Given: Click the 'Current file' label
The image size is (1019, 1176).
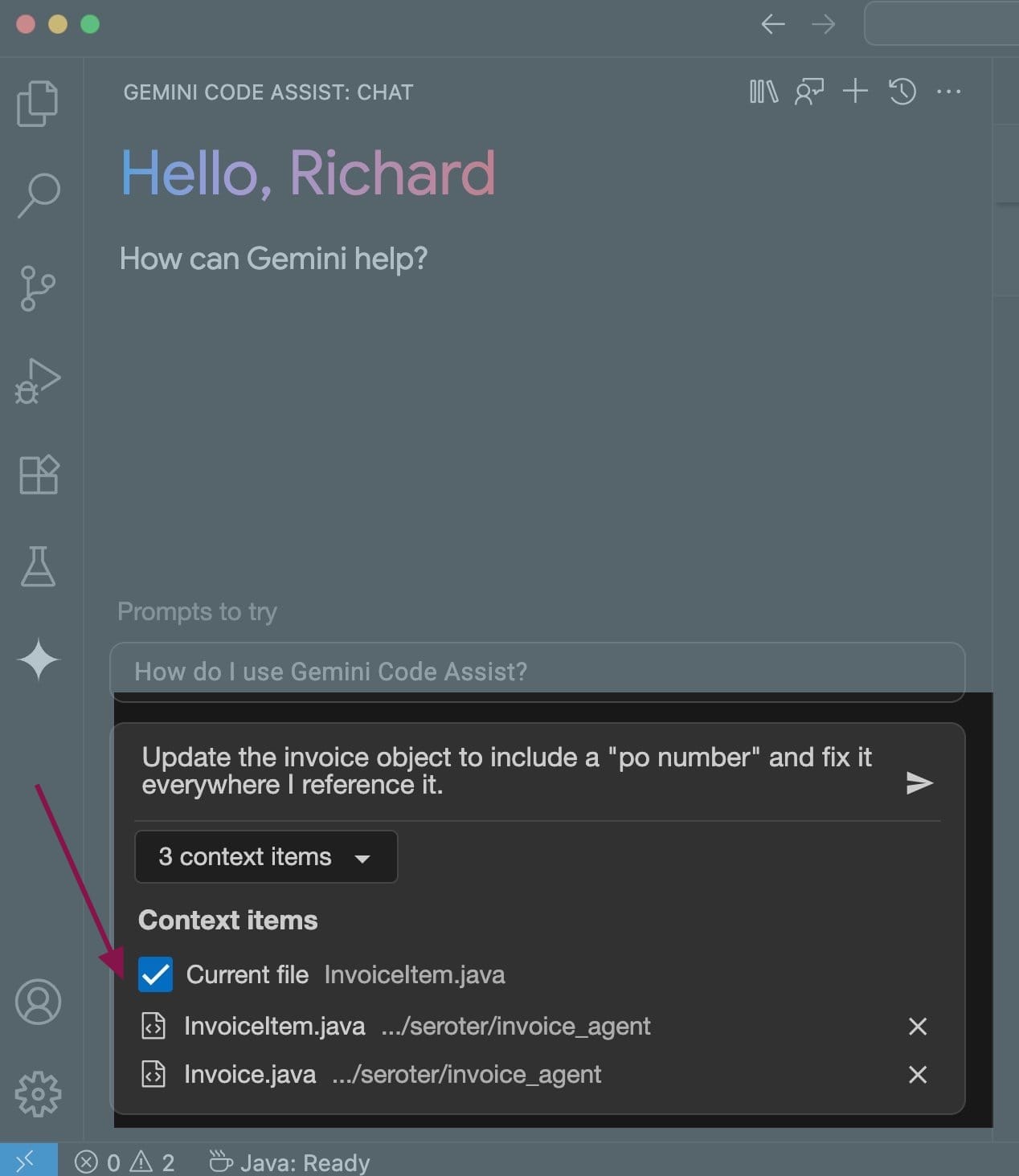Looking at the screenshot, I should [248, 974].
